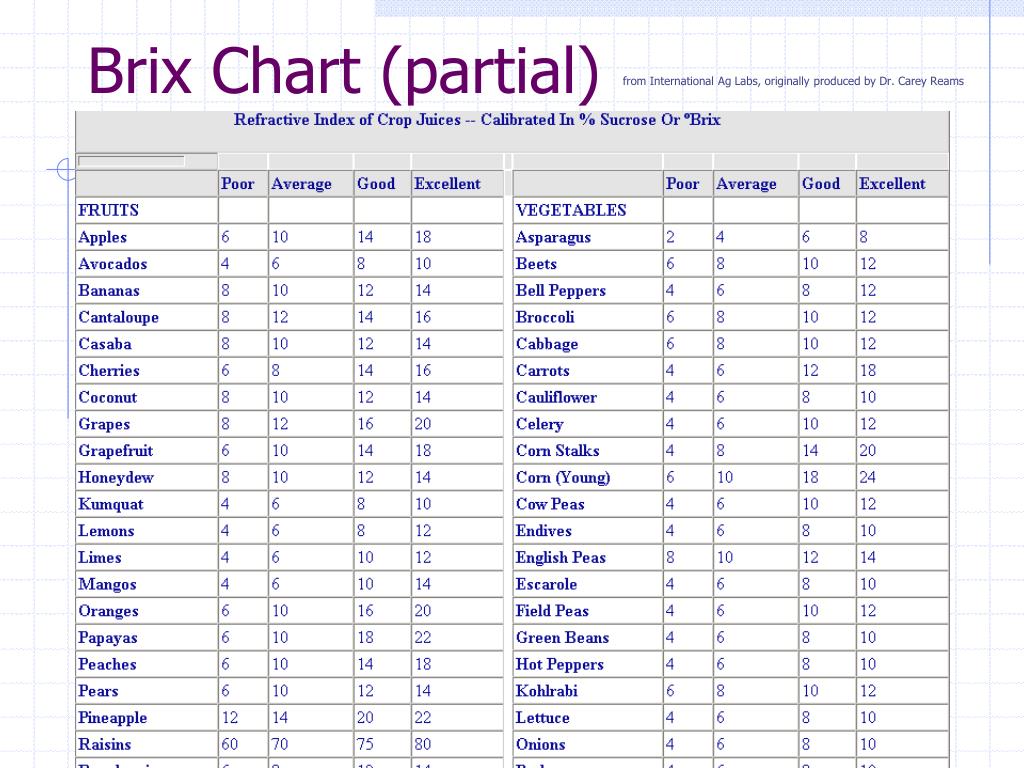Click the Broccoli row label
The image size is (1024, 768).
[x=545, y=317]
